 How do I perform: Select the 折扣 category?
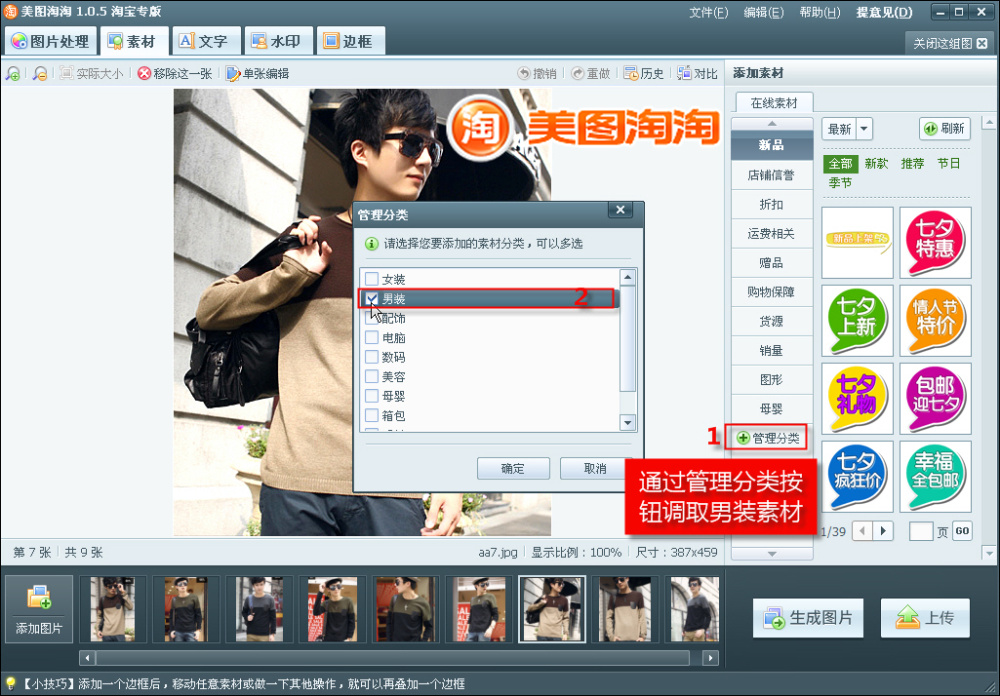(772, 204)
